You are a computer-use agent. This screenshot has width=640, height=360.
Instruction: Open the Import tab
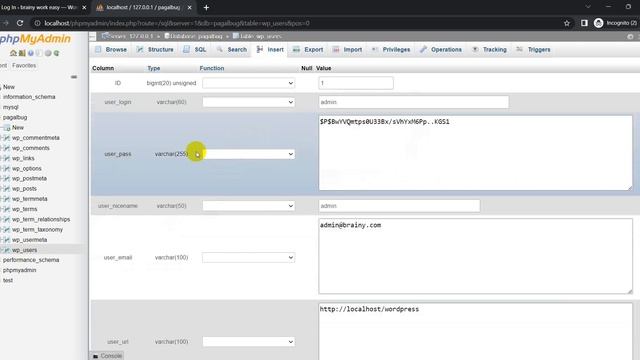pyautogui.click(x=347, y=49)
